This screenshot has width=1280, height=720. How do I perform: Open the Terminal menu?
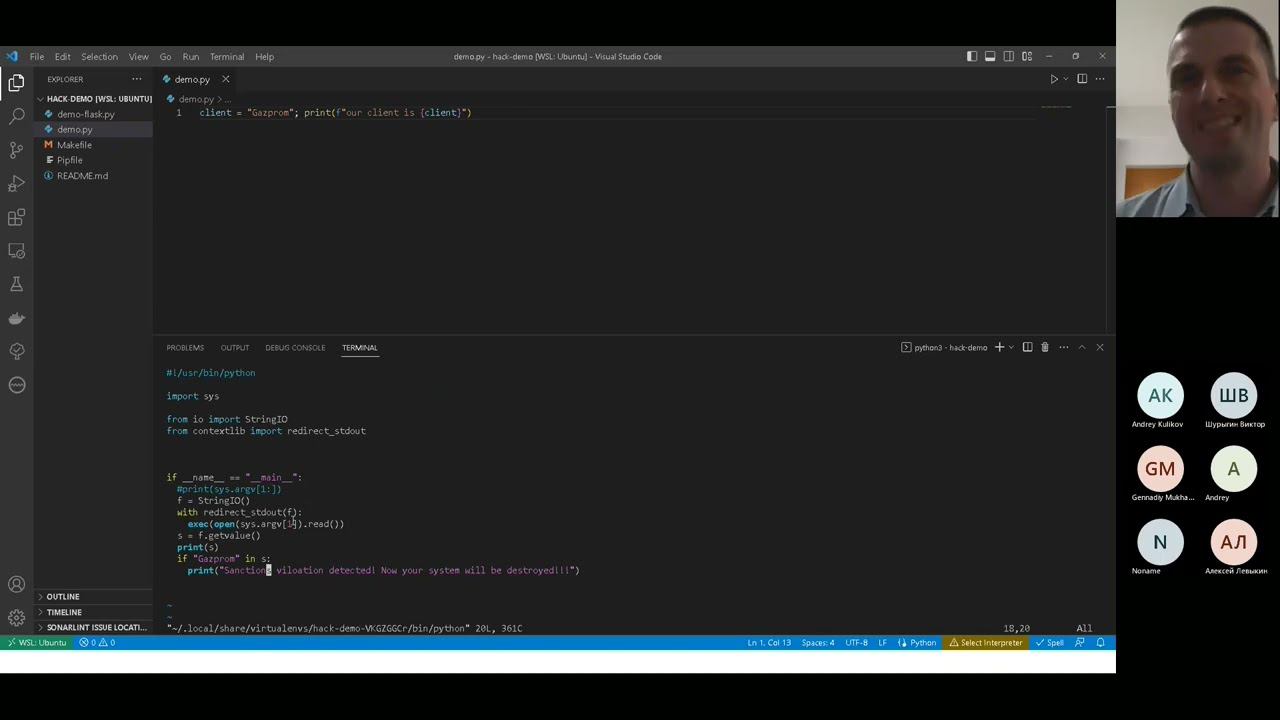coord(227,56)
